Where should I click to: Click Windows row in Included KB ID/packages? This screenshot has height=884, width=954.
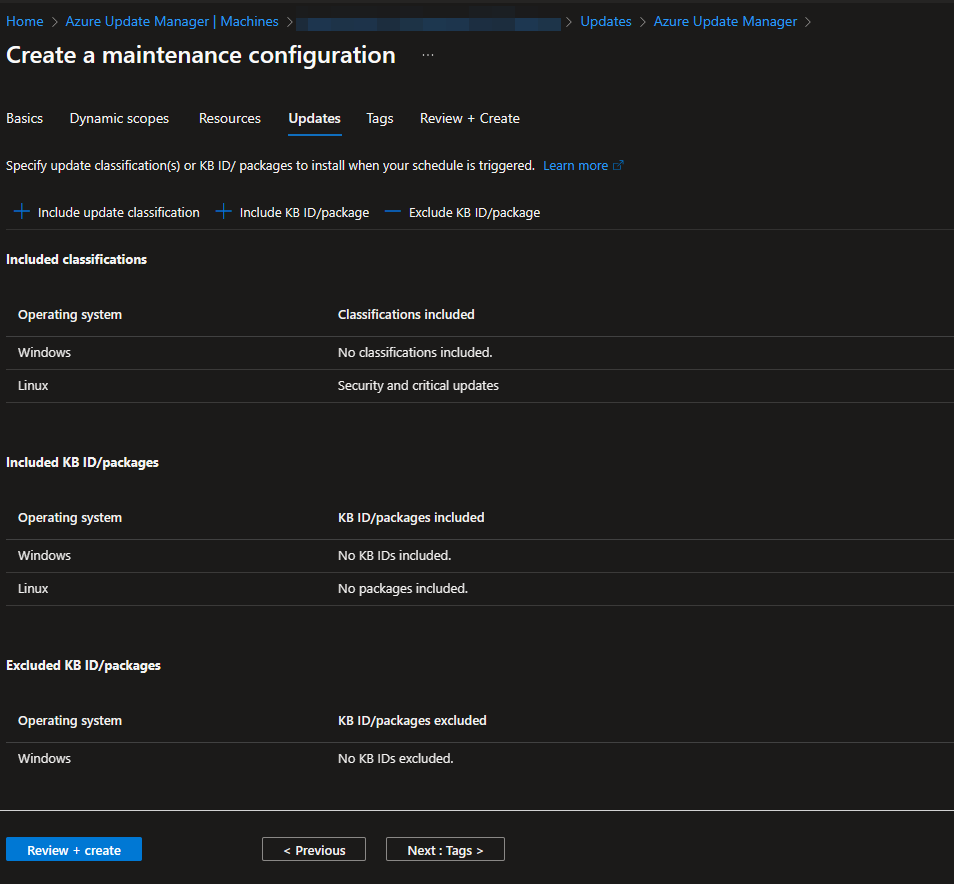(x=479, y=555)
